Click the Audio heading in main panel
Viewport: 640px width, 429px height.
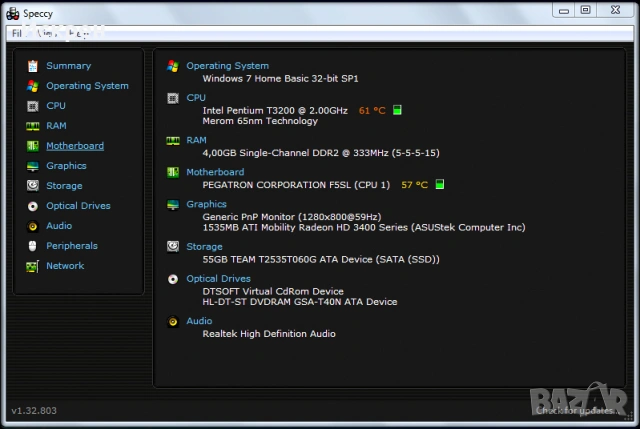199,321
